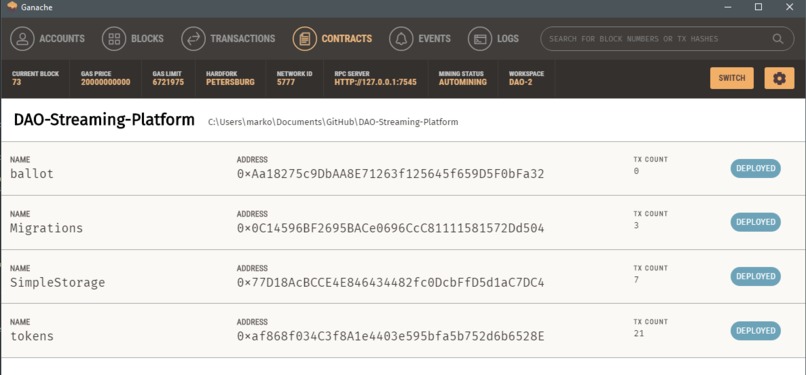806x375 pixels.
Task: Select SimpleStorage address 0×77D18AcB...
Action: click(x=391, y=283)
